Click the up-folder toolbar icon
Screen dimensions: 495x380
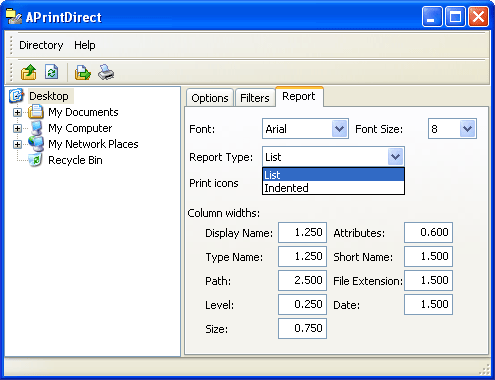(x=29, y=72)
